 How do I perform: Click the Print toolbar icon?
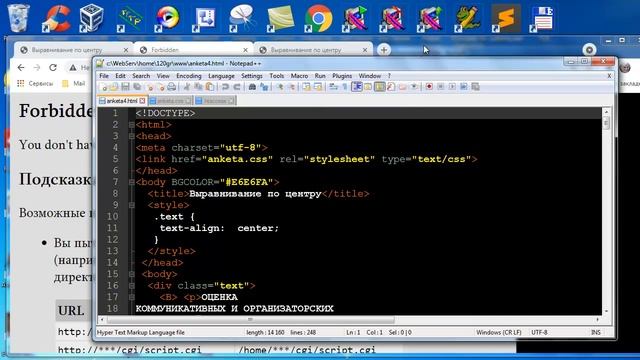point(171,87)
